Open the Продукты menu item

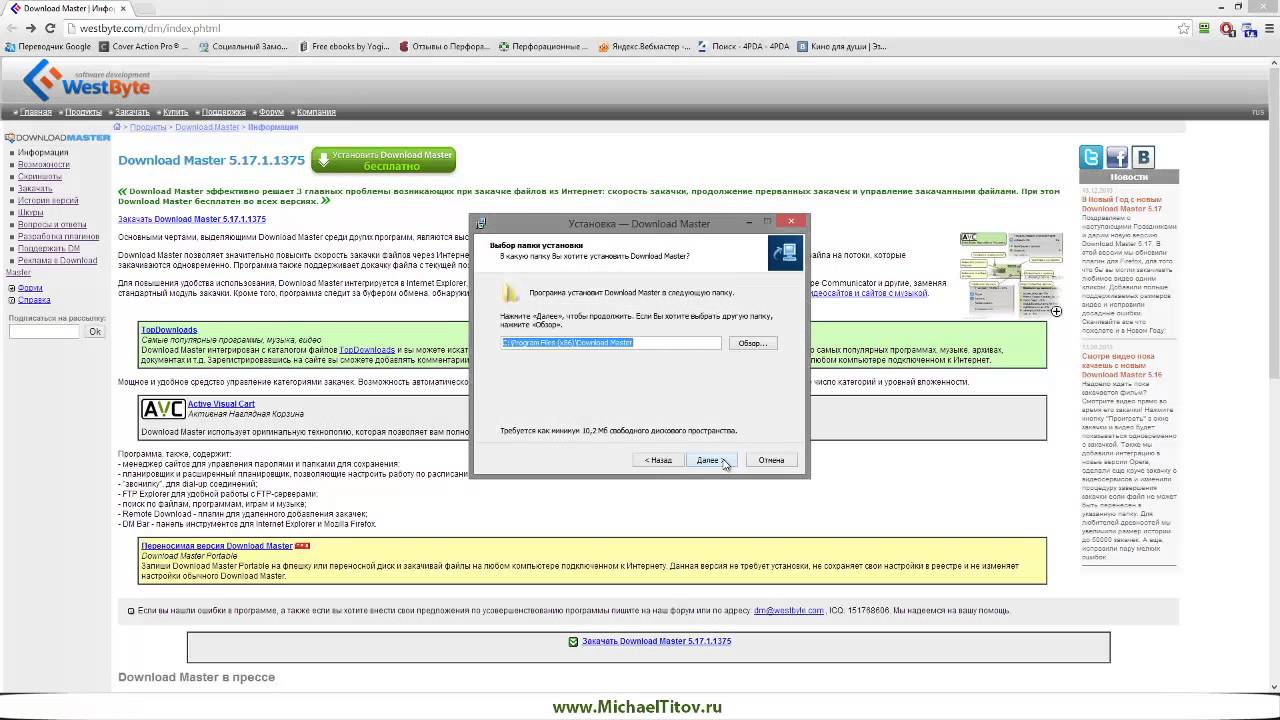tap(84, 112)
